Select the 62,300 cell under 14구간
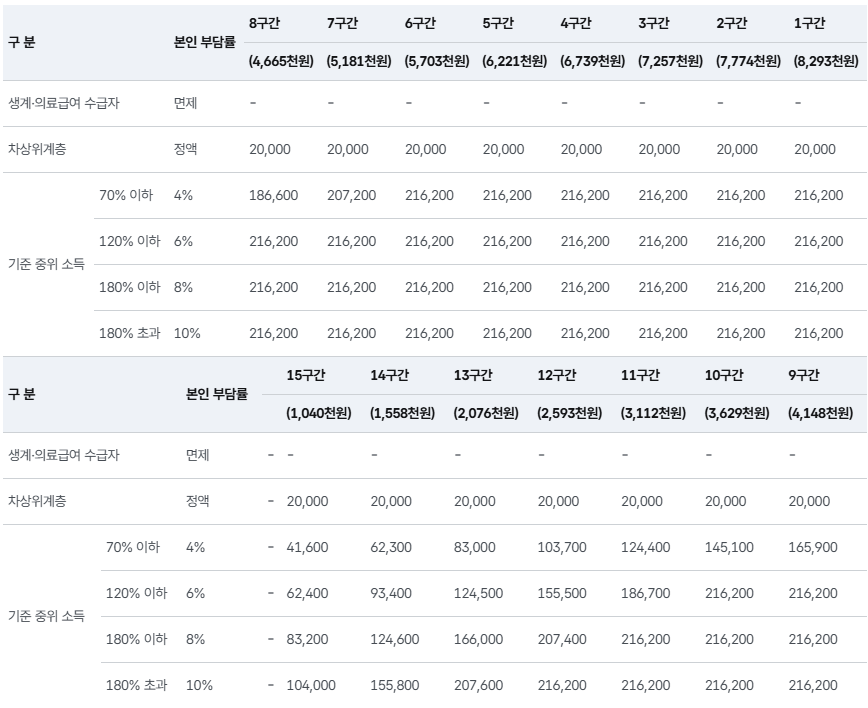The image size is (868, 708). click(x=391, y=548)
